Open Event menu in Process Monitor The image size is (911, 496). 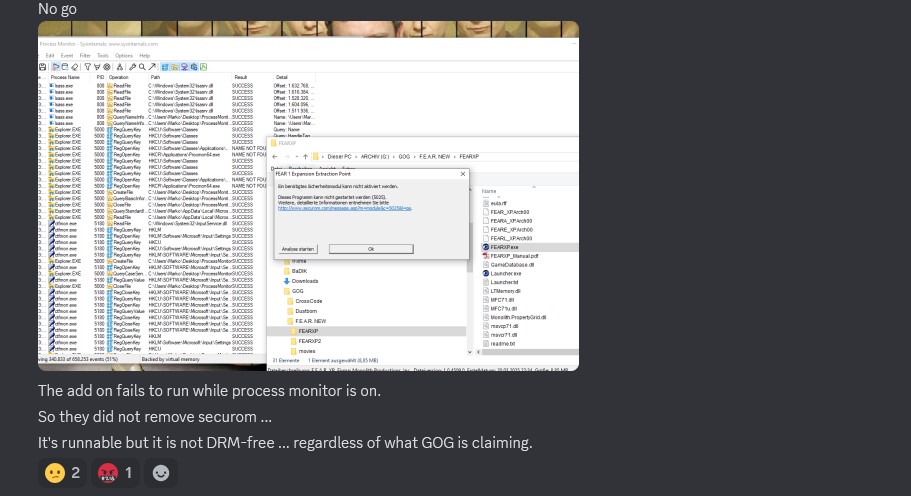67,56
